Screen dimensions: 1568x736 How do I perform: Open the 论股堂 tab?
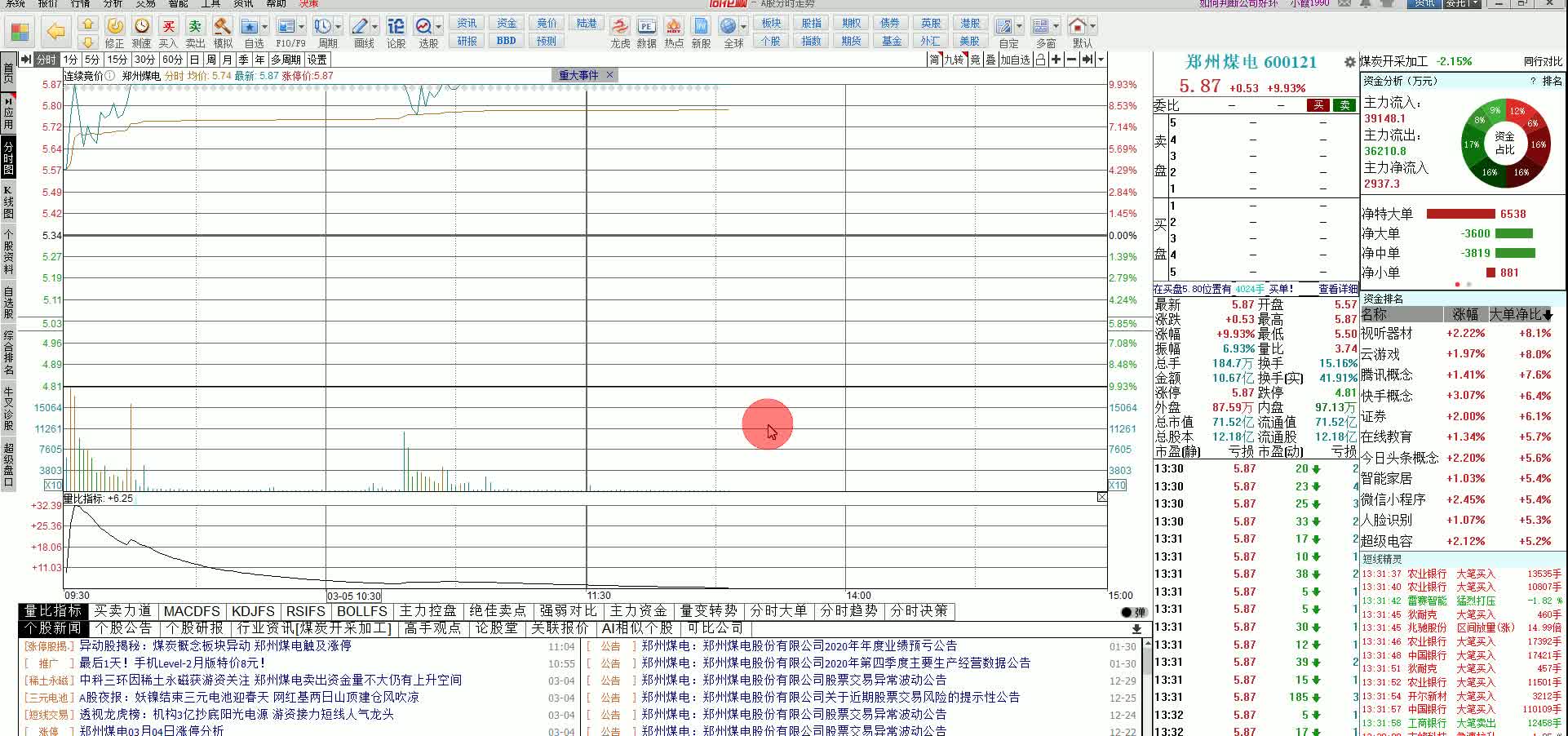(x=497, y=628)
